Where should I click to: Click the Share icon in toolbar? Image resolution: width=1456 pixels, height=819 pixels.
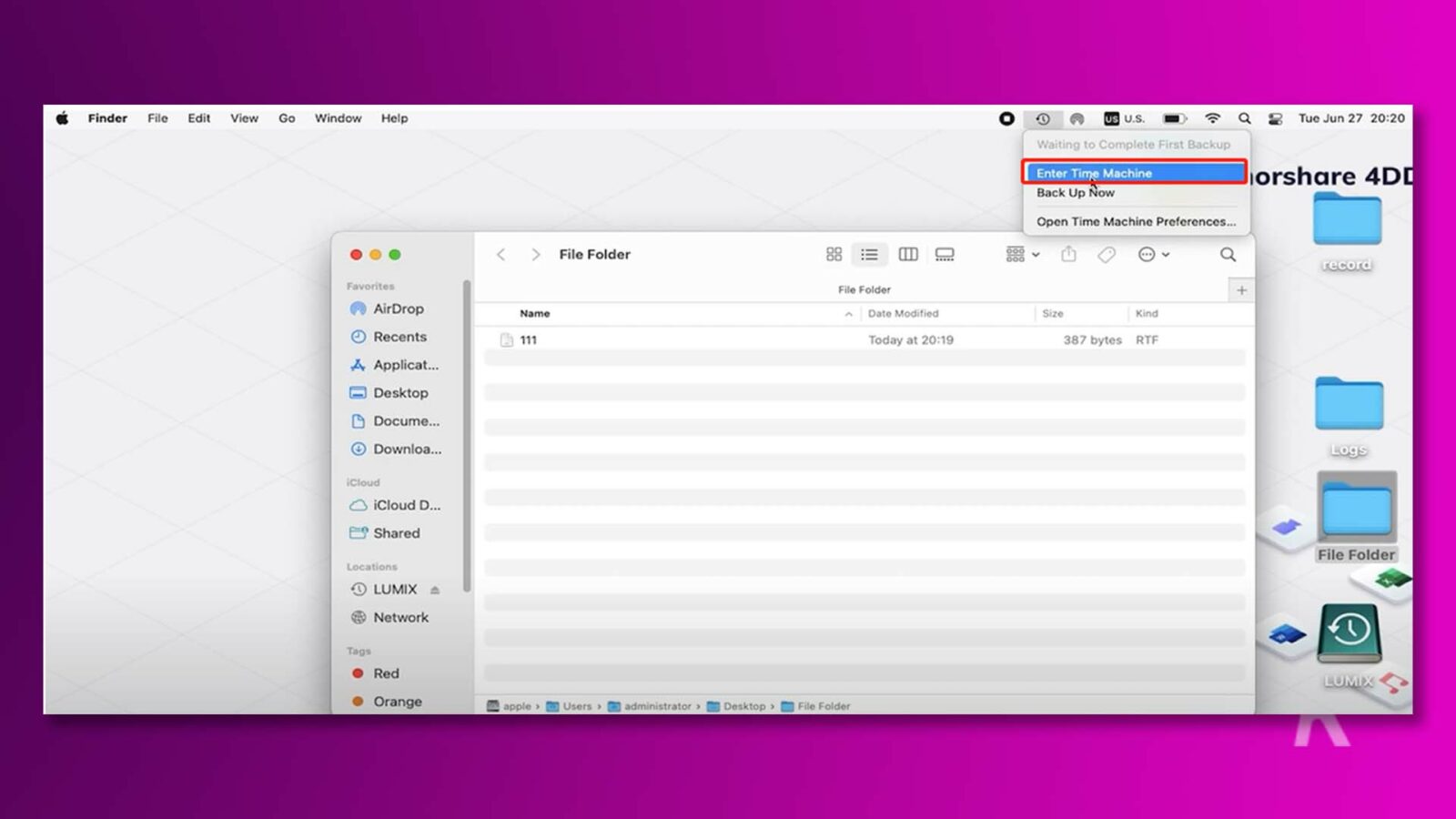pos(1068,255)
